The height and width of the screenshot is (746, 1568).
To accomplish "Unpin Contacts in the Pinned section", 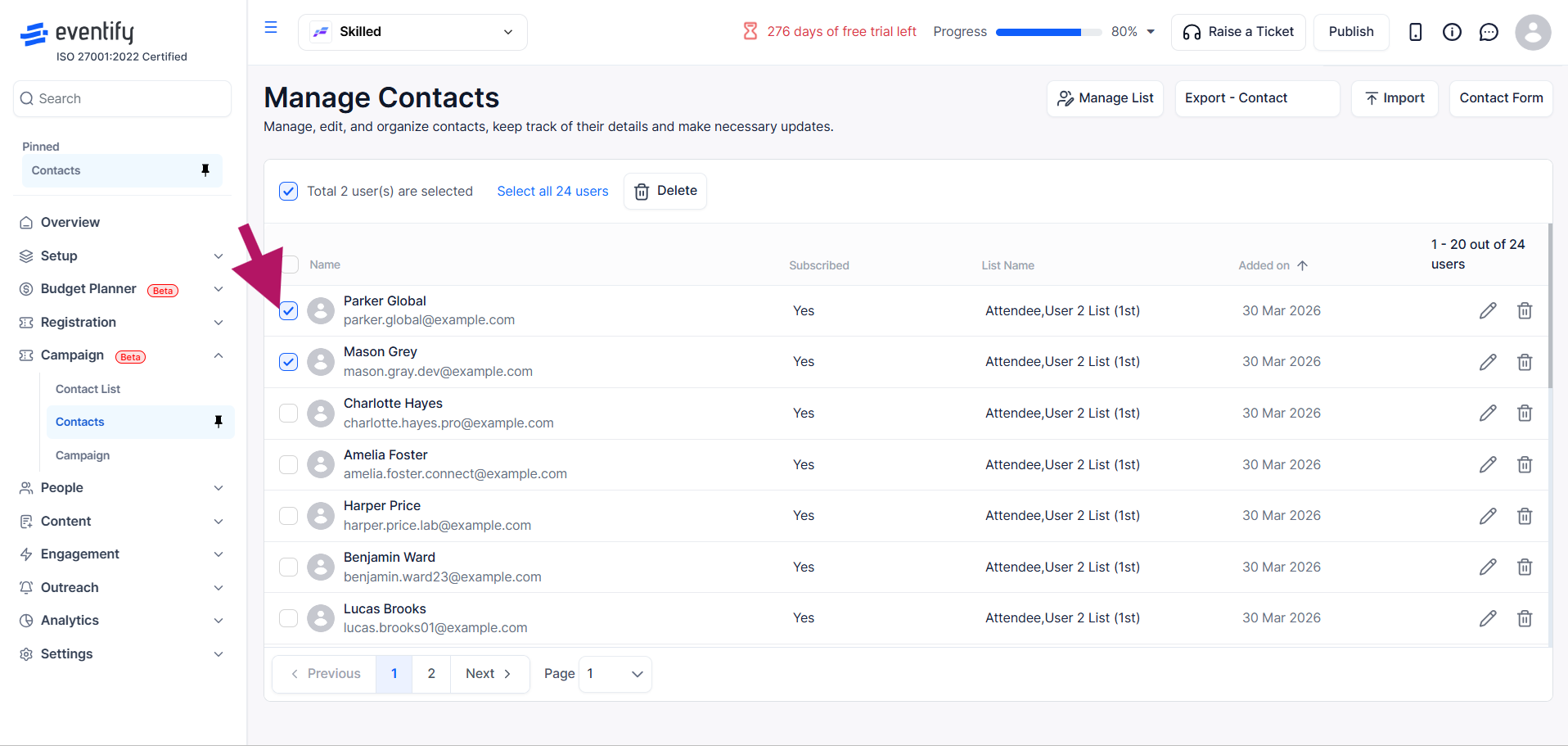I will click(205, 170).
